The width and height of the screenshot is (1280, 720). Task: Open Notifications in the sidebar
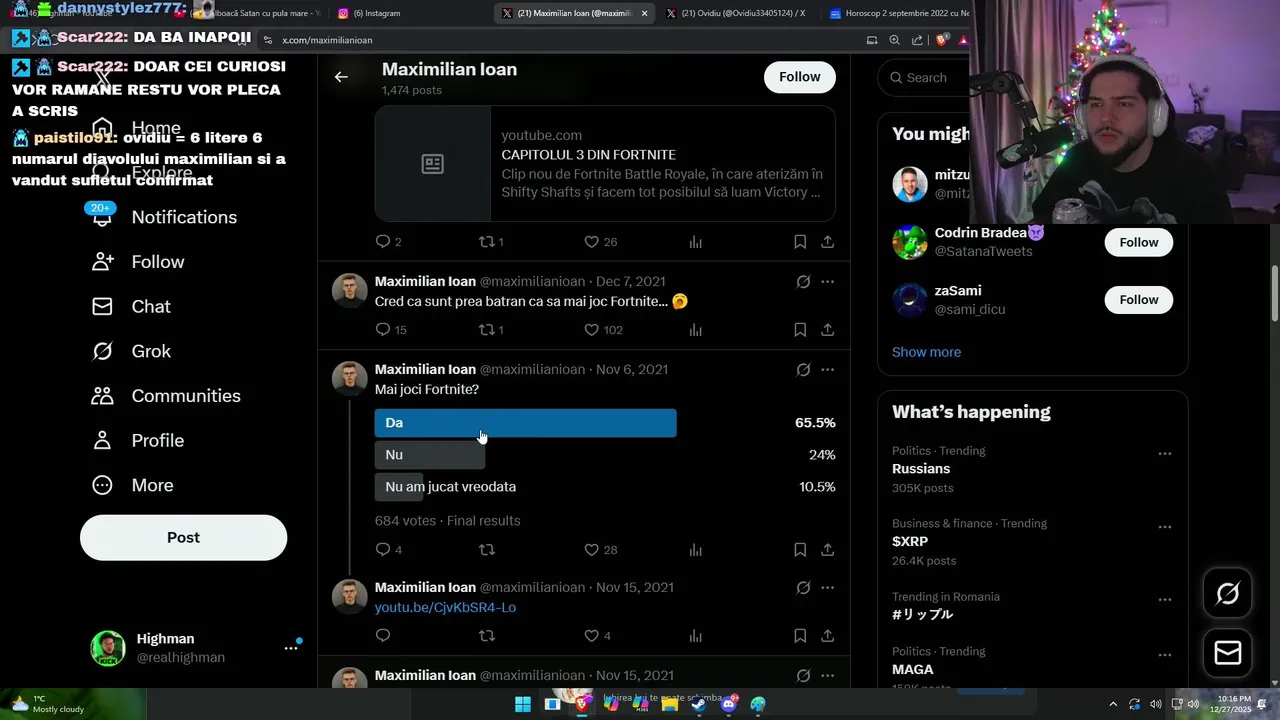(164, 217)
